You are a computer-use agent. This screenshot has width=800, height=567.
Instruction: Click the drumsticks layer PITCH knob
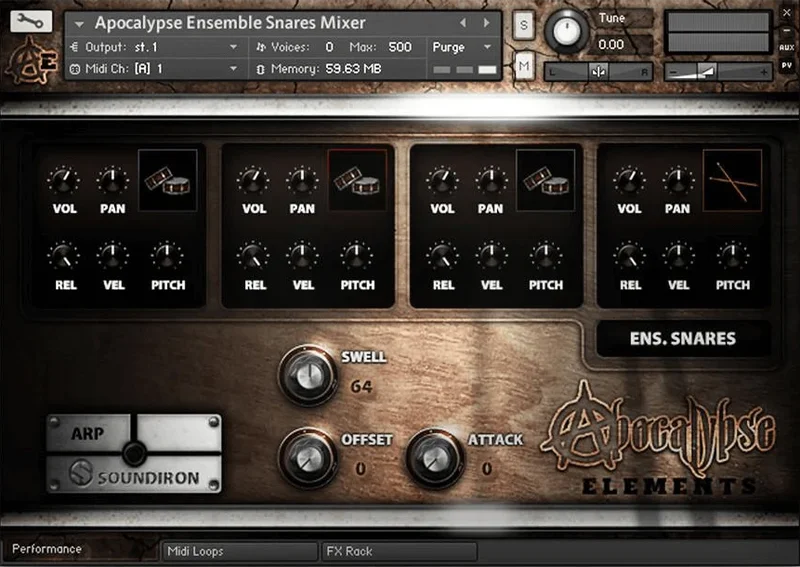pos(732,256)
